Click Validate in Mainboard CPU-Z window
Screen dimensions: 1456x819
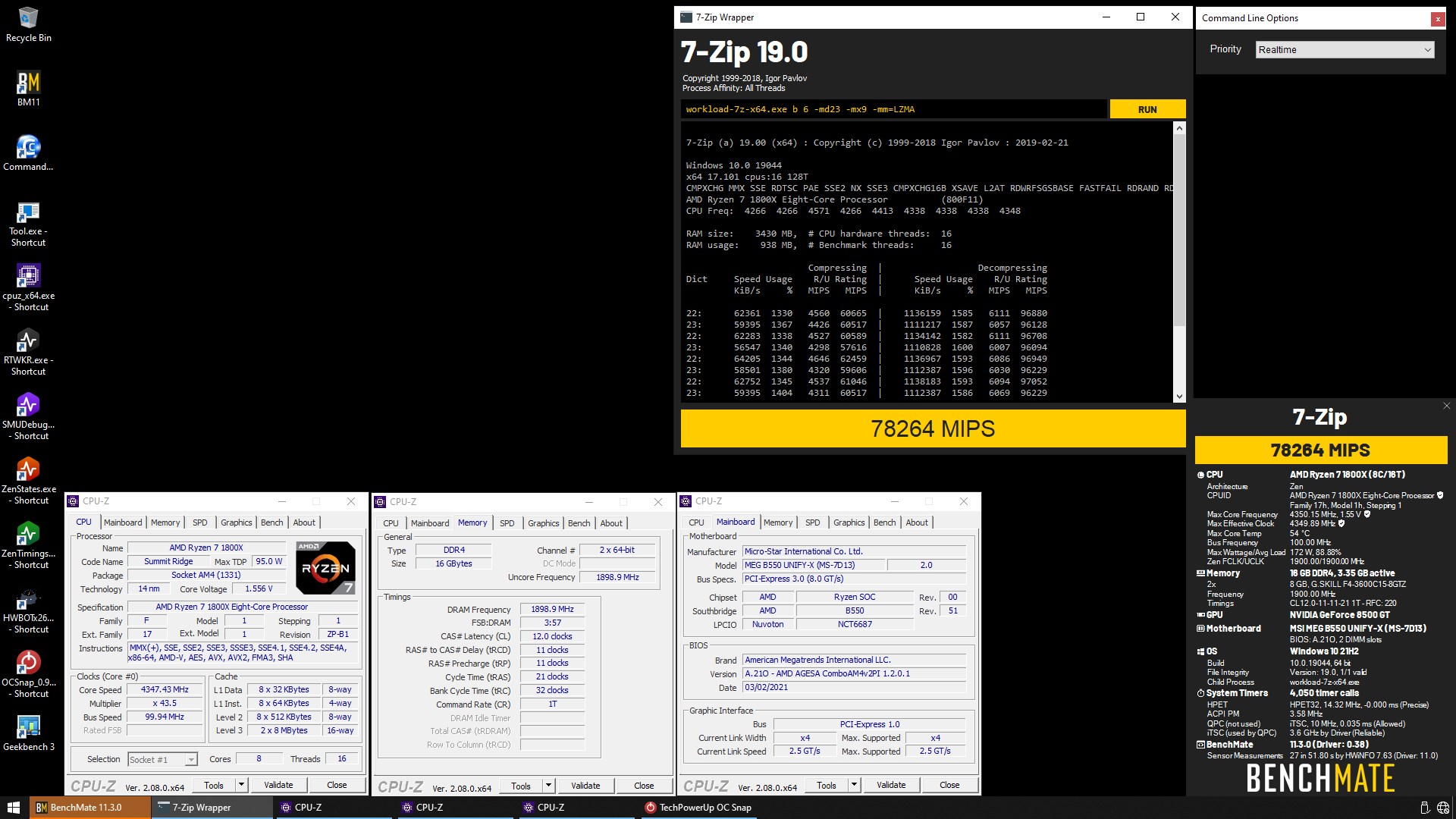[x=891, y=785]
